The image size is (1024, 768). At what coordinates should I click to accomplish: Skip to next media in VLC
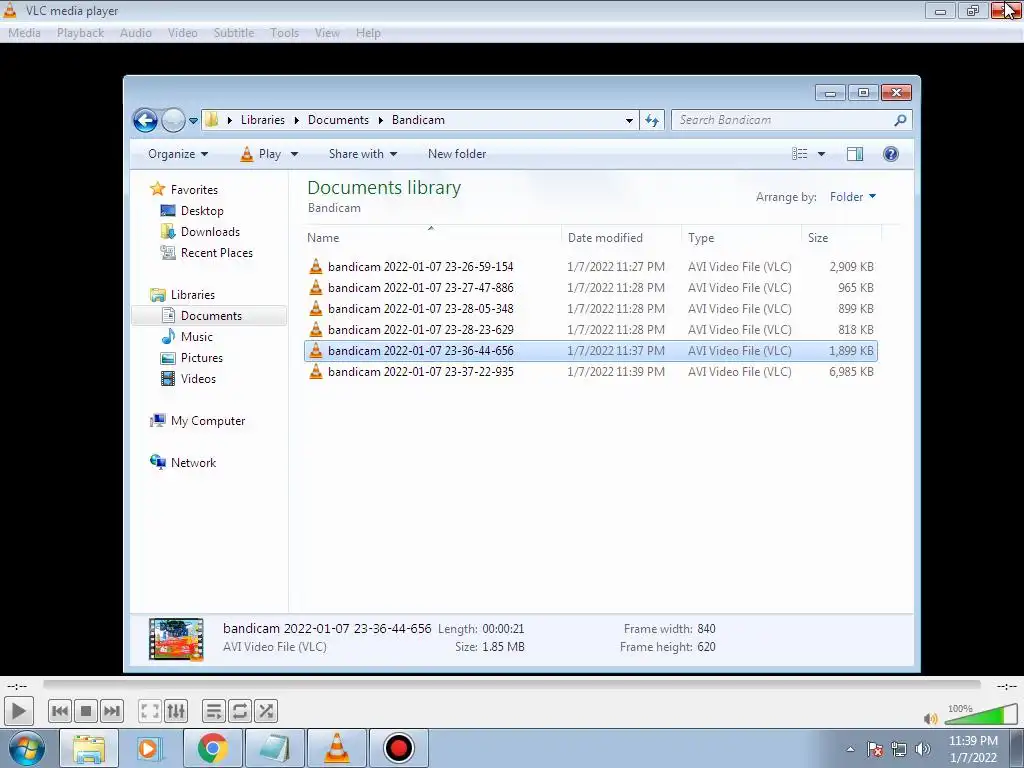tap(112, 711)
